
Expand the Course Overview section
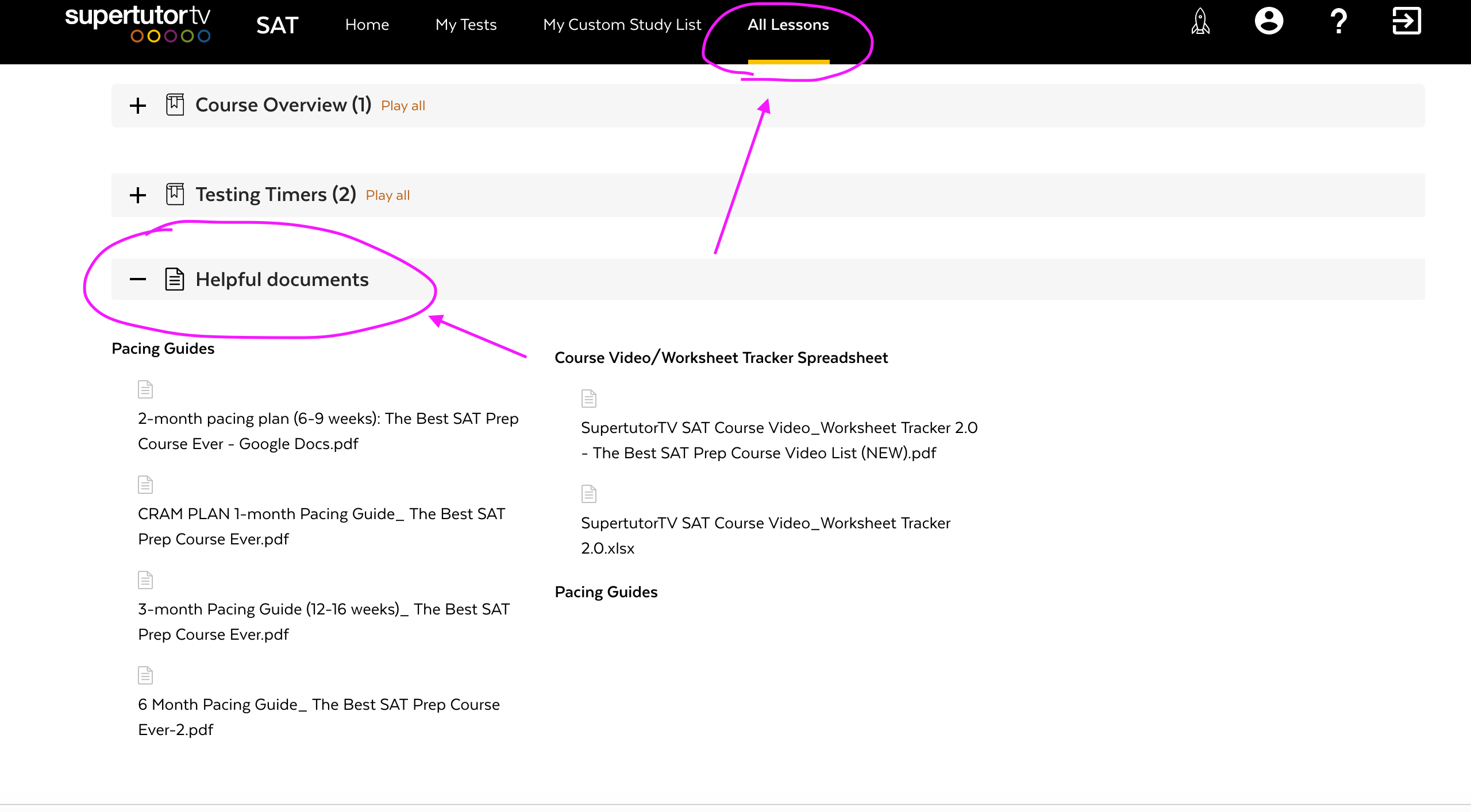click(138, 106)
